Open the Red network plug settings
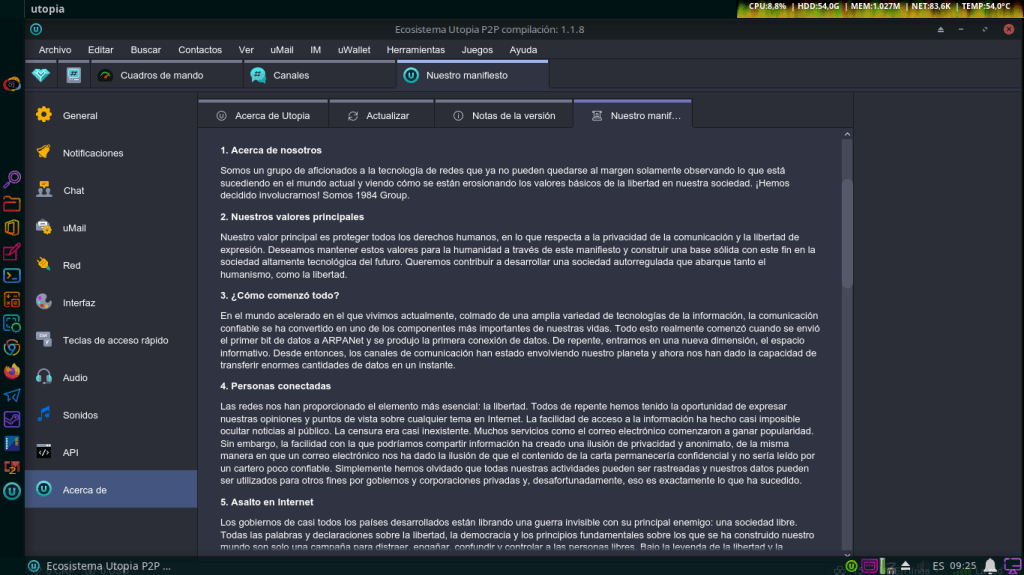This screenshot has height=575, width=1024. pos(44,265)
